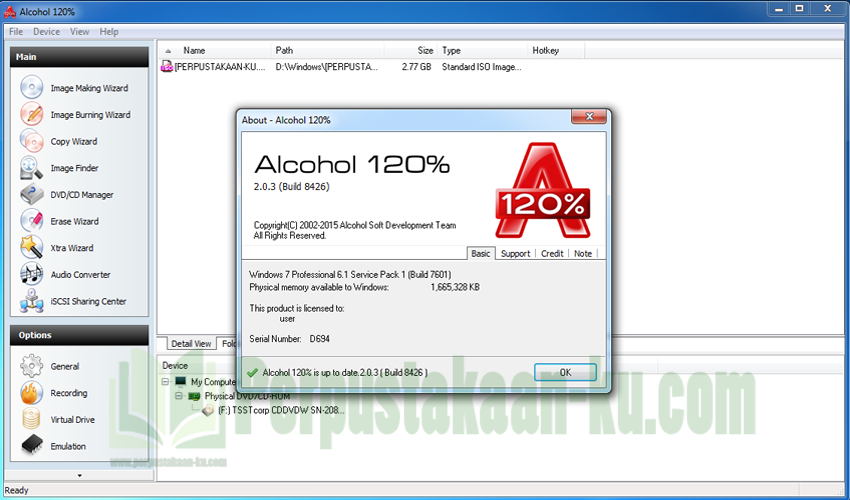This screenshot has height=500, width=850.
Task: Switch to the Note tab
Action: click(x=583, y=253)
